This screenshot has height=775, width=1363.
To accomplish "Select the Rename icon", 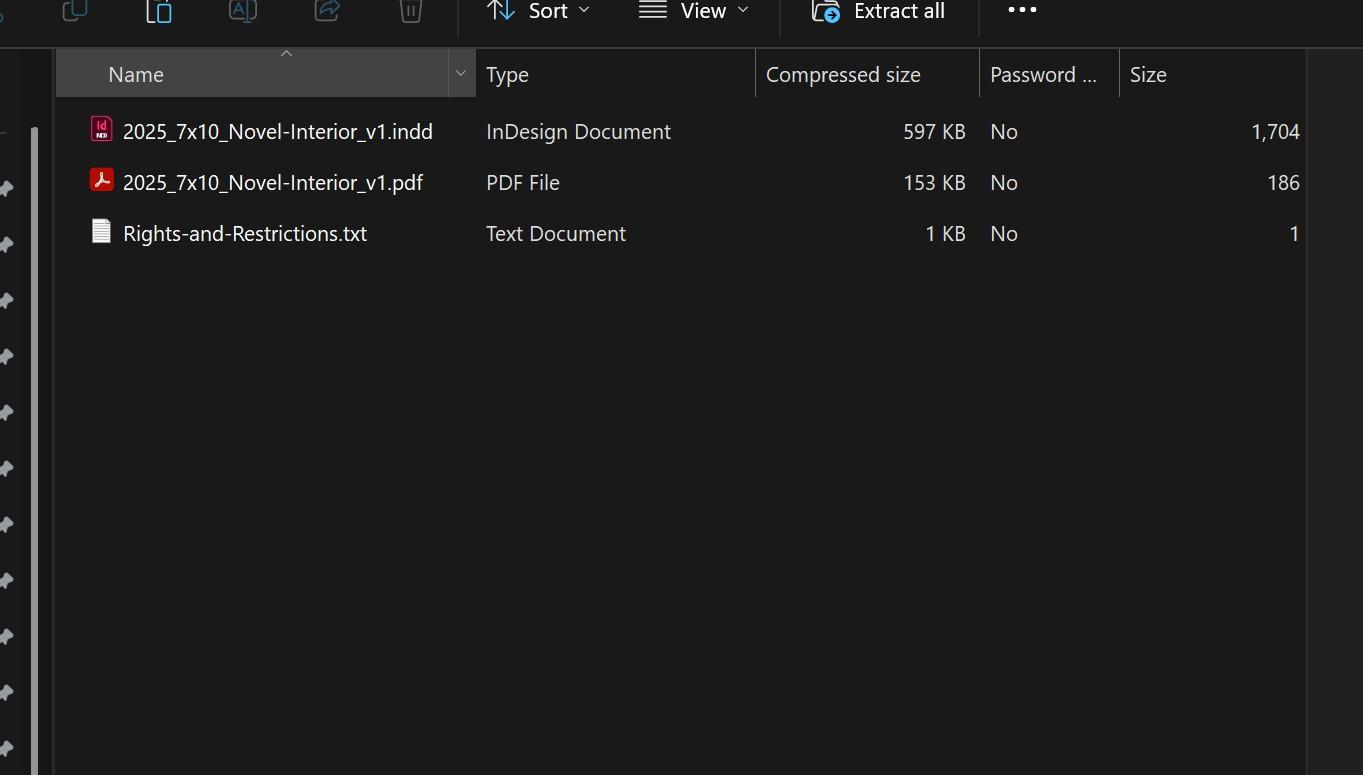I will tap(243, 12).
